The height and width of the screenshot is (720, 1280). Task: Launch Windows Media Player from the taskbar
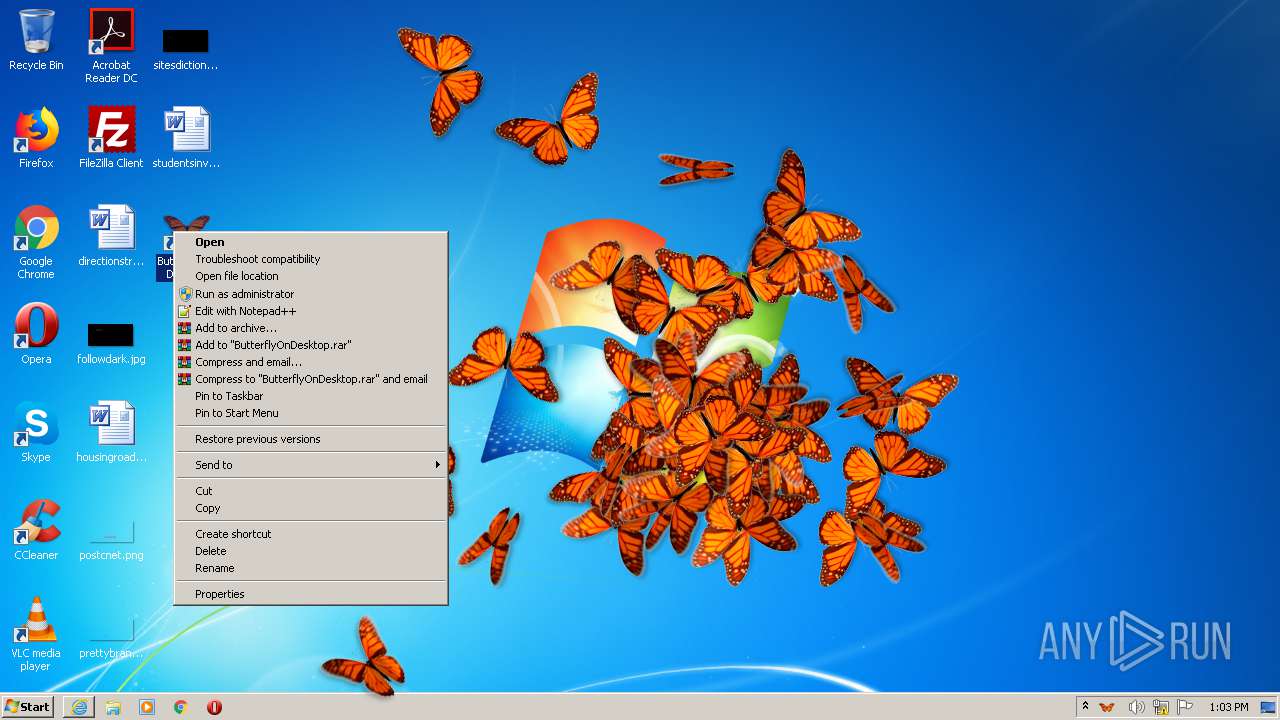point(147,707)
